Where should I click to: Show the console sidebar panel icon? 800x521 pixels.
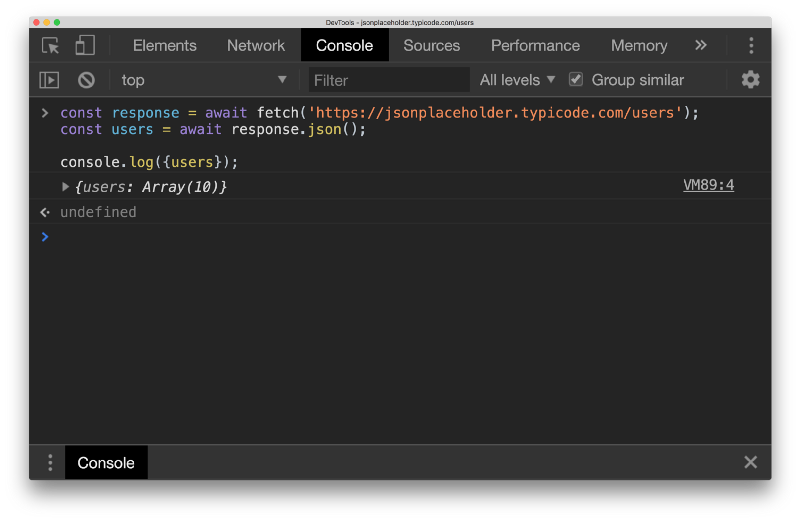coord(49,80)
